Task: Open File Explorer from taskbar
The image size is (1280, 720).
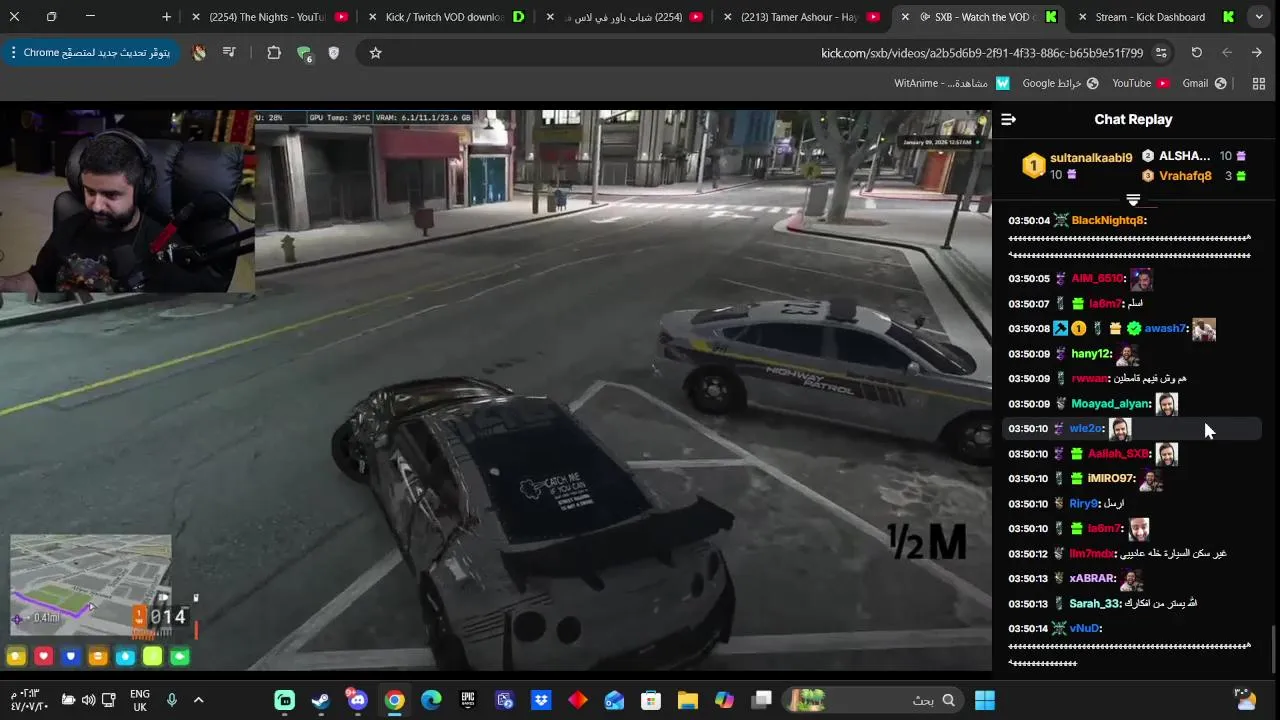Action: coord(688,700)
